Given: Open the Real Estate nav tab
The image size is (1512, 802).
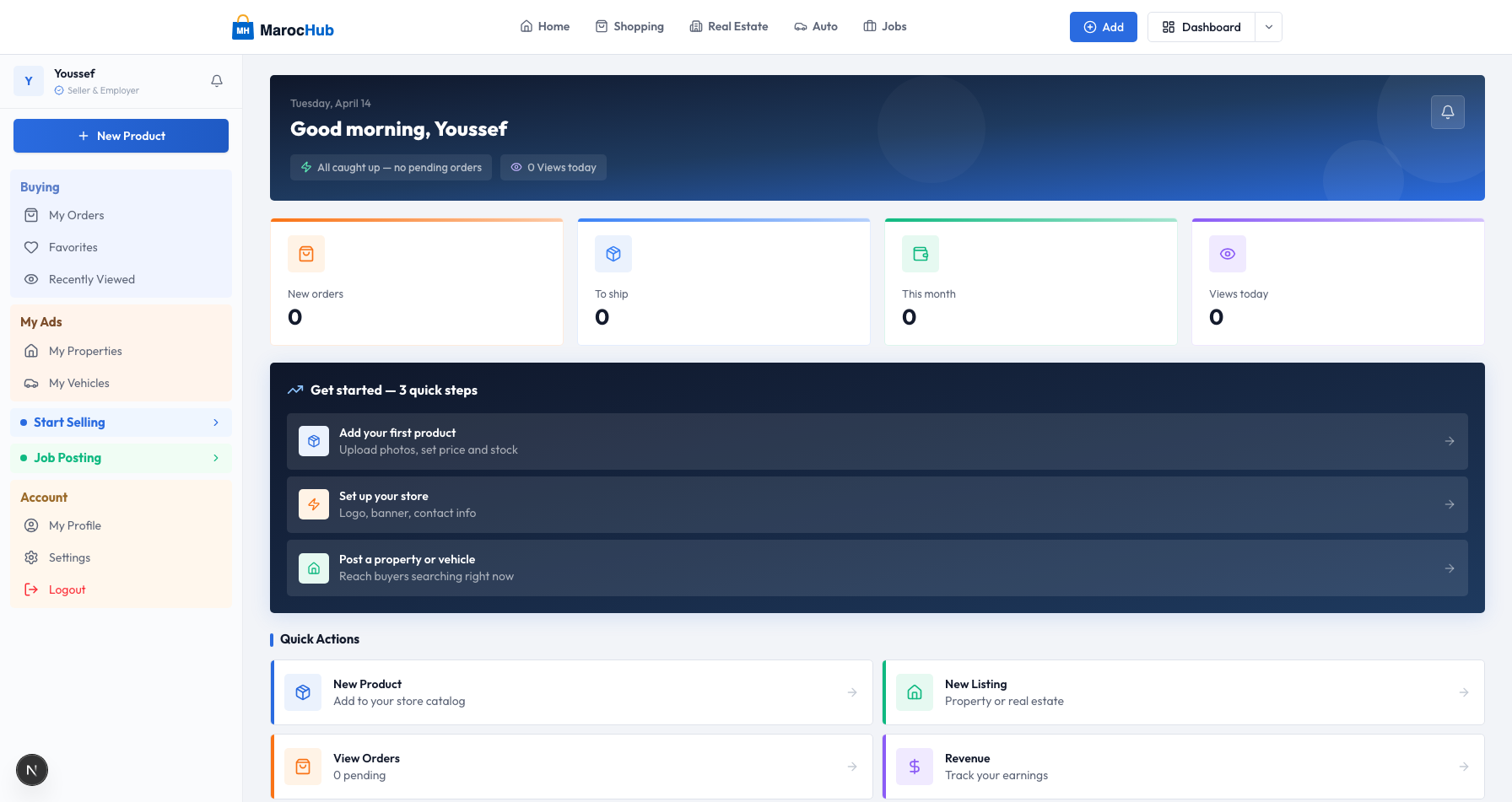Looking at the screenshot, I should (729, 27).
